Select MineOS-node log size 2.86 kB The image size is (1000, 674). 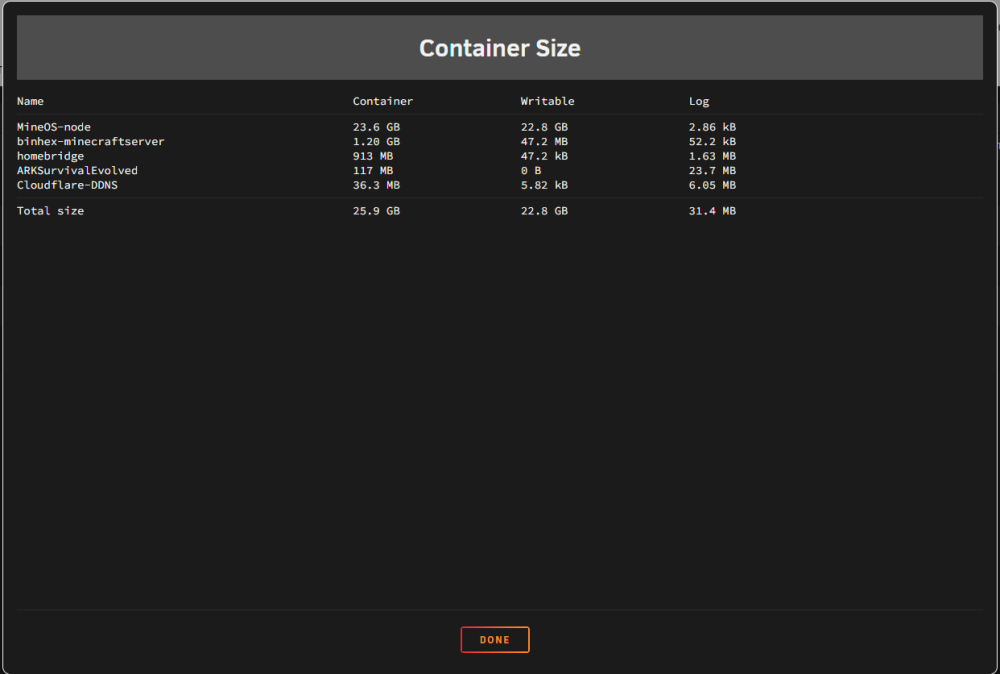(712, 127)
